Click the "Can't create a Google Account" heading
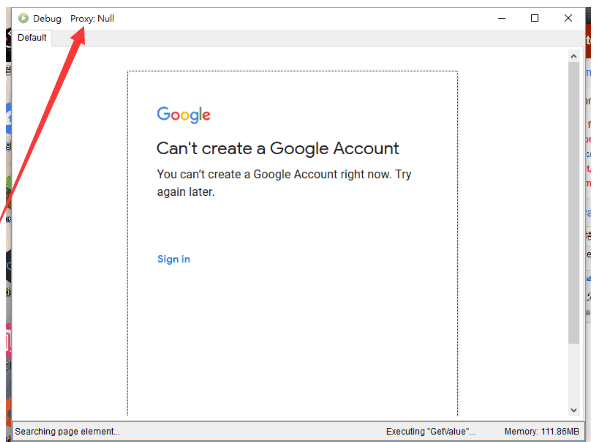This screenshot has width=604, height=442. (277, 148)
